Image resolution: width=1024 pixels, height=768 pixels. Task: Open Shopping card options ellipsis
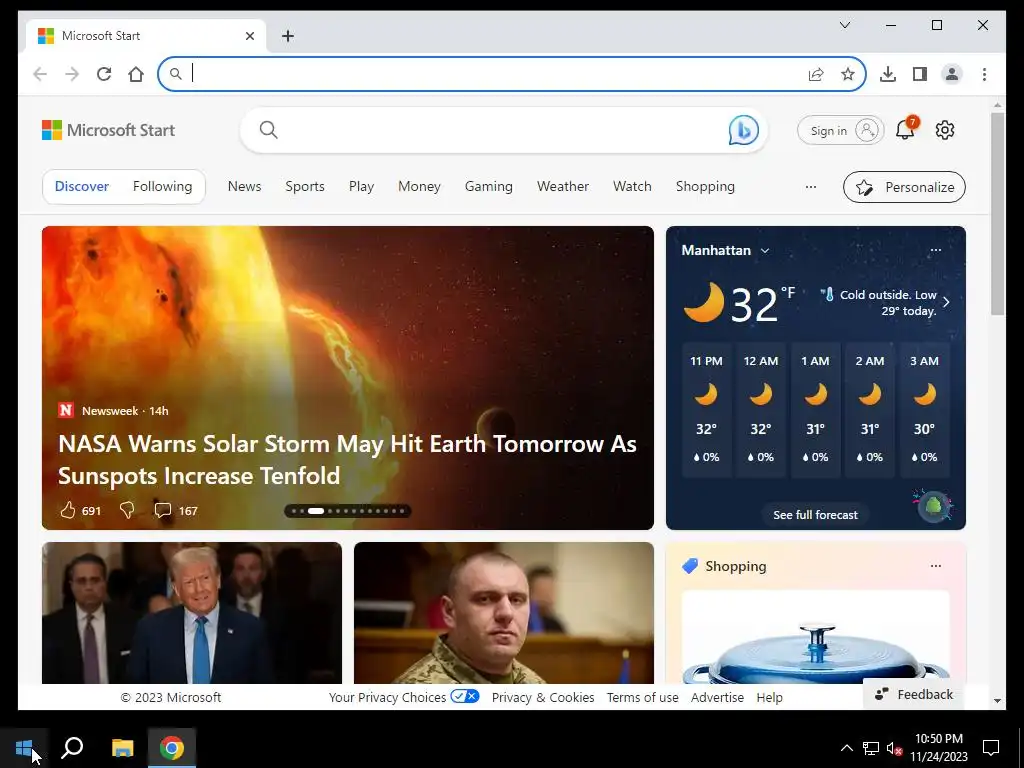[936, 566]
